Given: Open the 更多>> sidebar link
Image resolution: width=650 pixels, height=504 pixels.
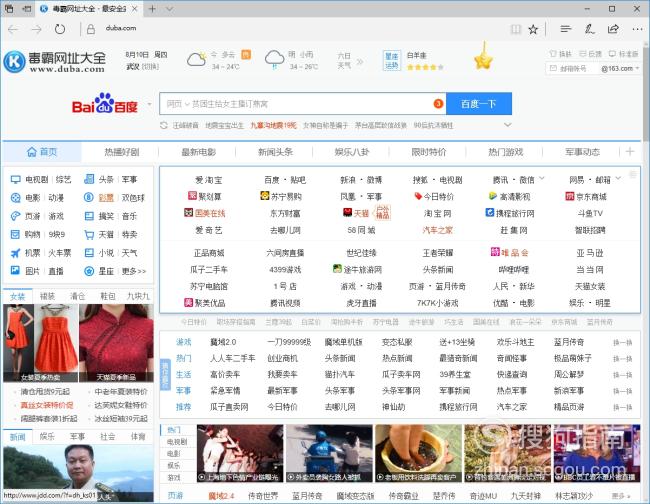Looking at the screenshot, I should point(134,271).
